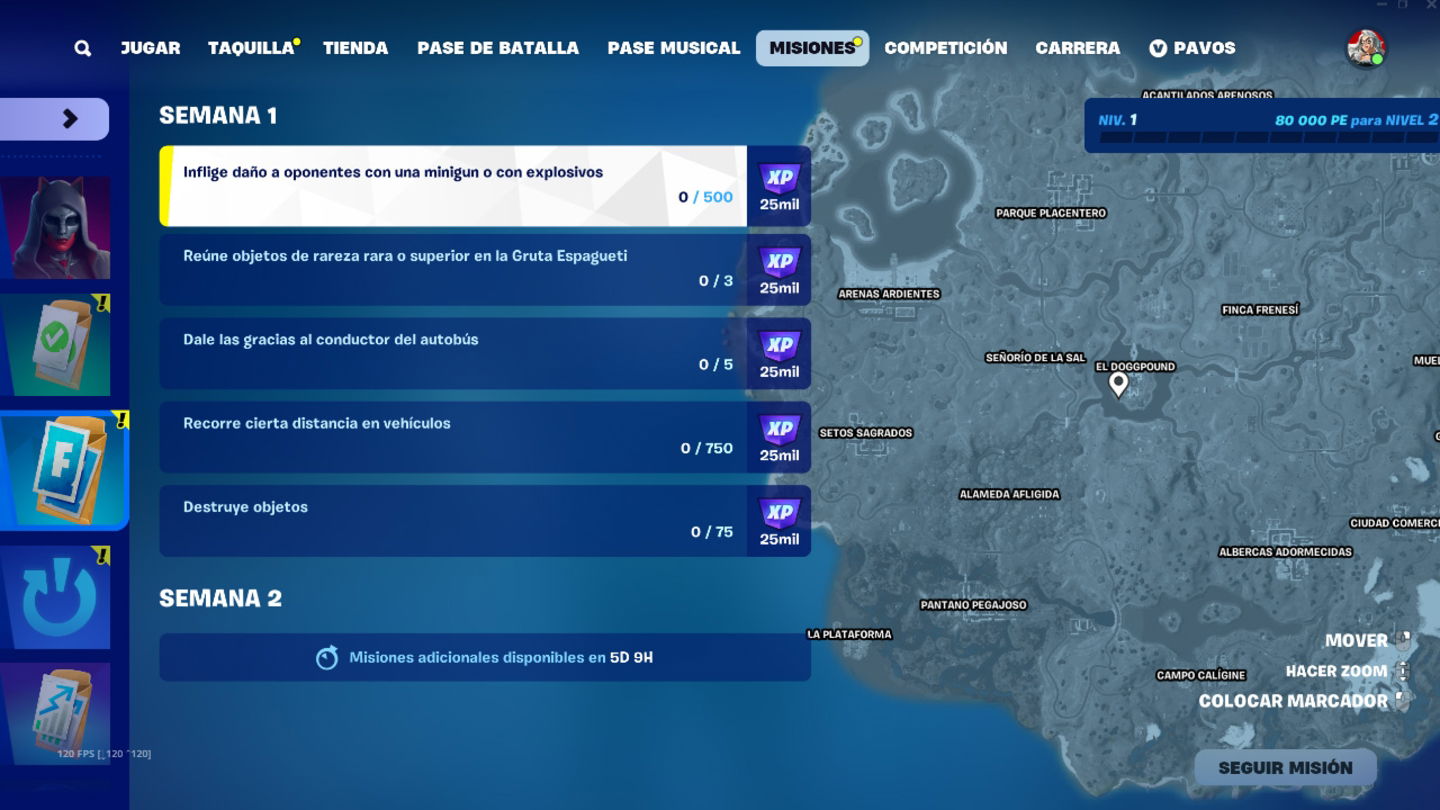
Task: Click the SEMANA 2 heading
Action: click(x=220, y=598)
